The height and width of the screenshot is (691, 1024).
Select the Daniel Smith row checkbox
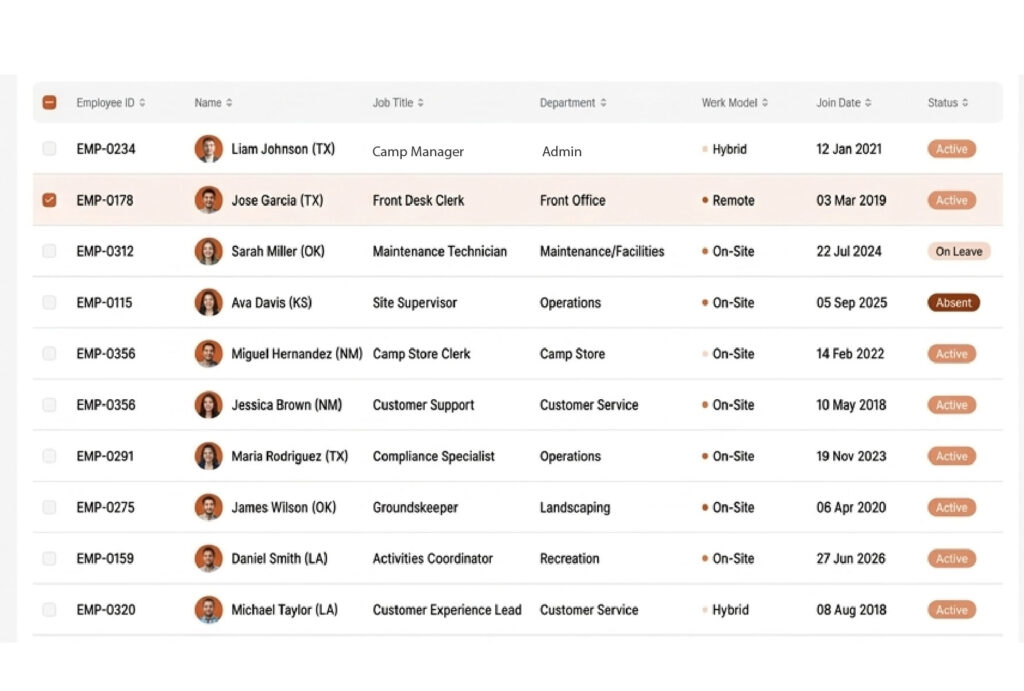(x=49, y=559)
